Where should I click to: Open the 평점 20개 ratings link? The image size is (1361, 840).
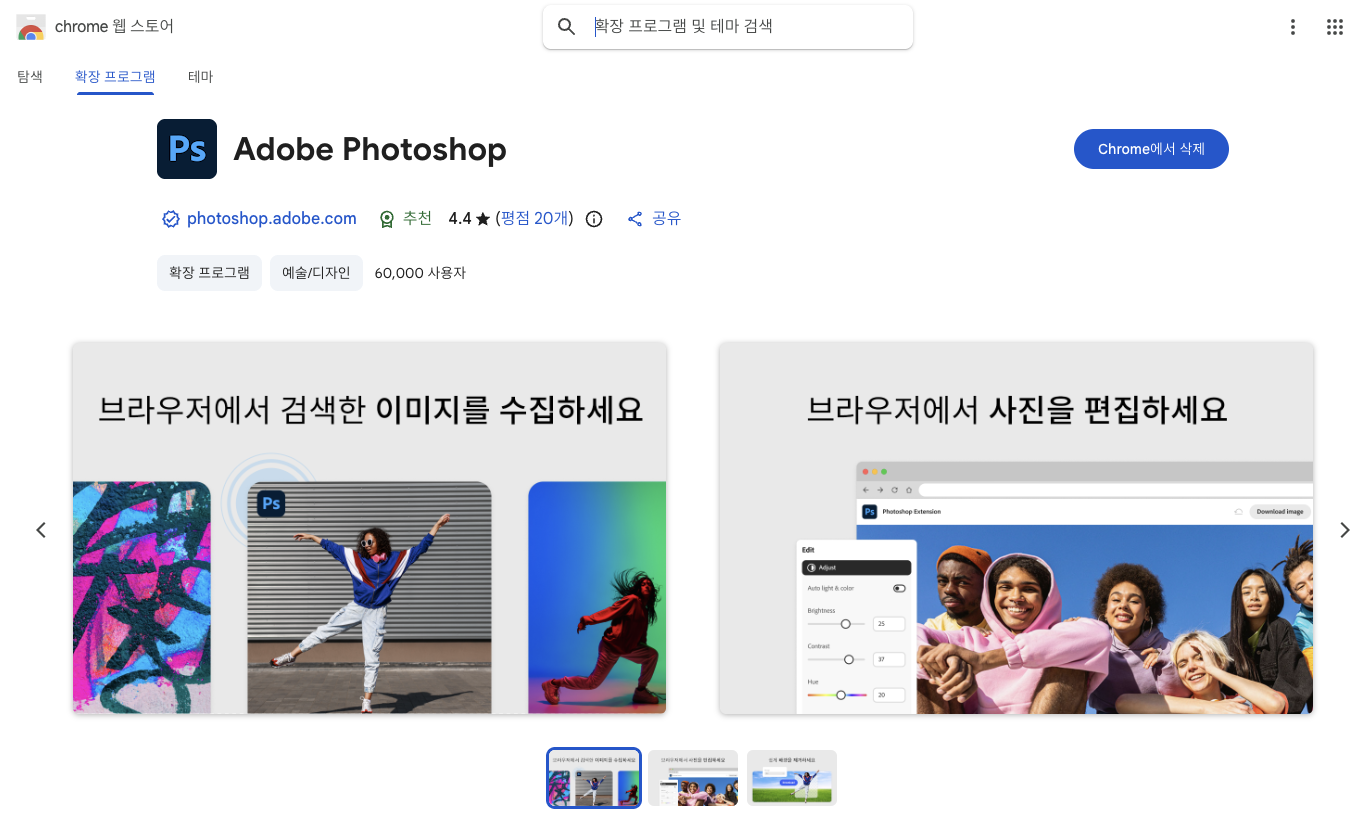click(x=534, y=219)
